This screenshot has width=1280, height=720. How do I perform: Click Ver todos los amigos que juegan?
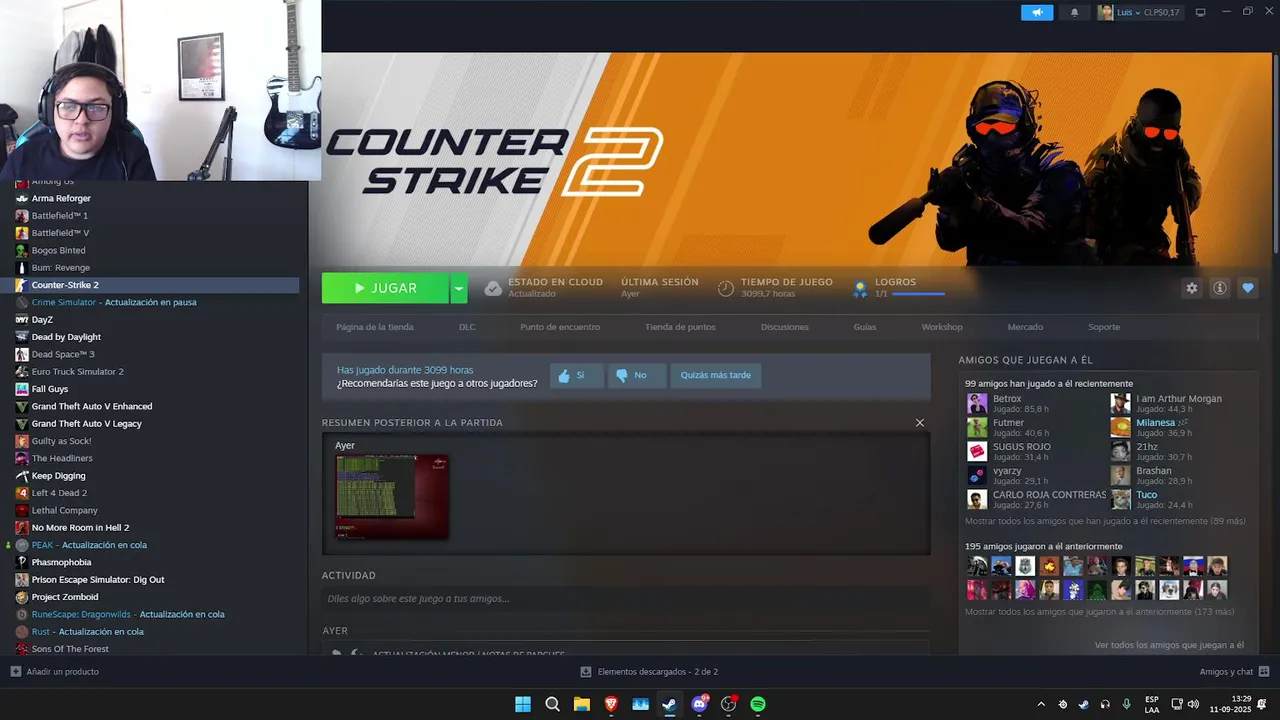[1169, 645]
